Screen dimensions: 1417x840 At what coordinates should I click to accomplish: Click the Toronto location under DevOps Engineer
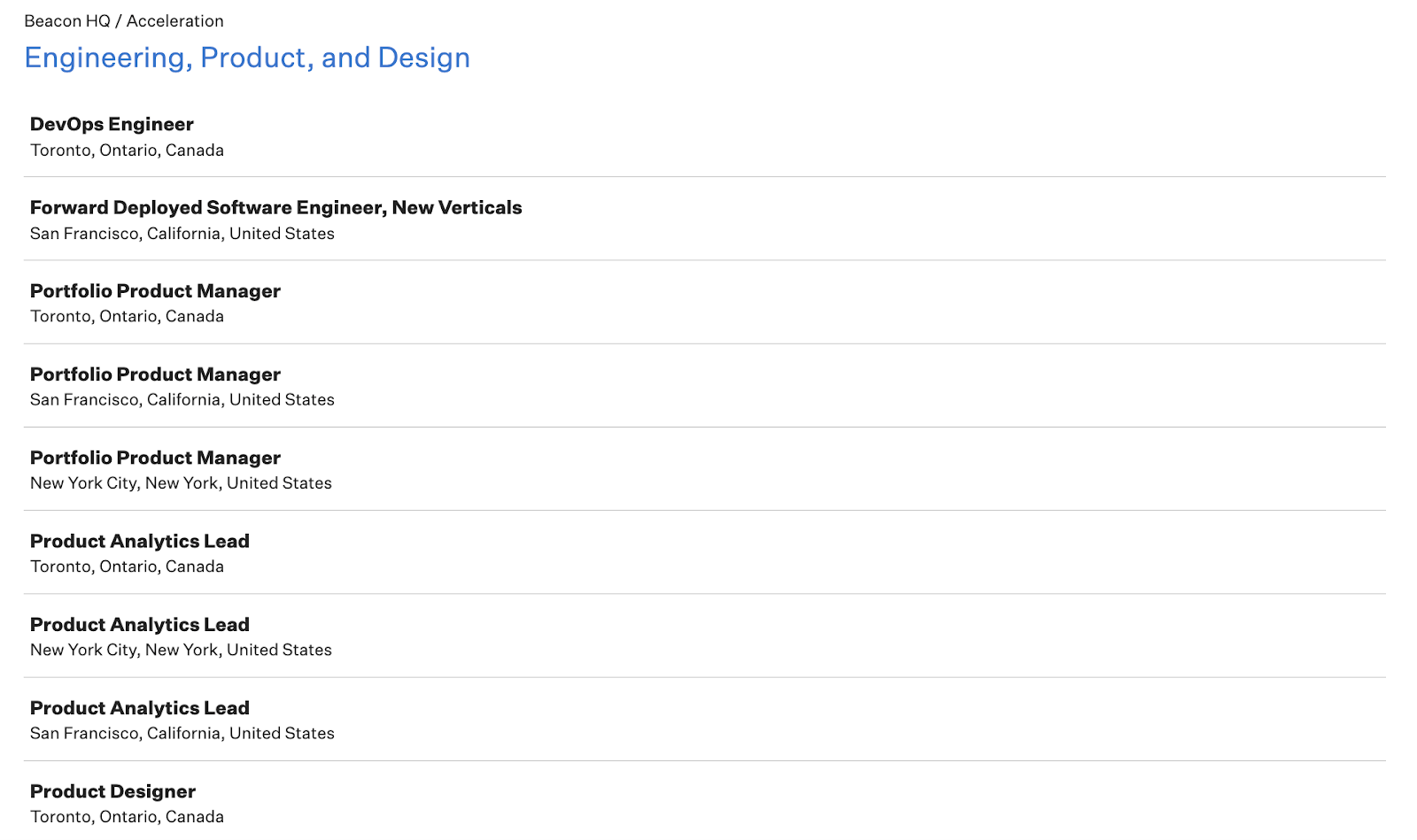pos(127,150)
